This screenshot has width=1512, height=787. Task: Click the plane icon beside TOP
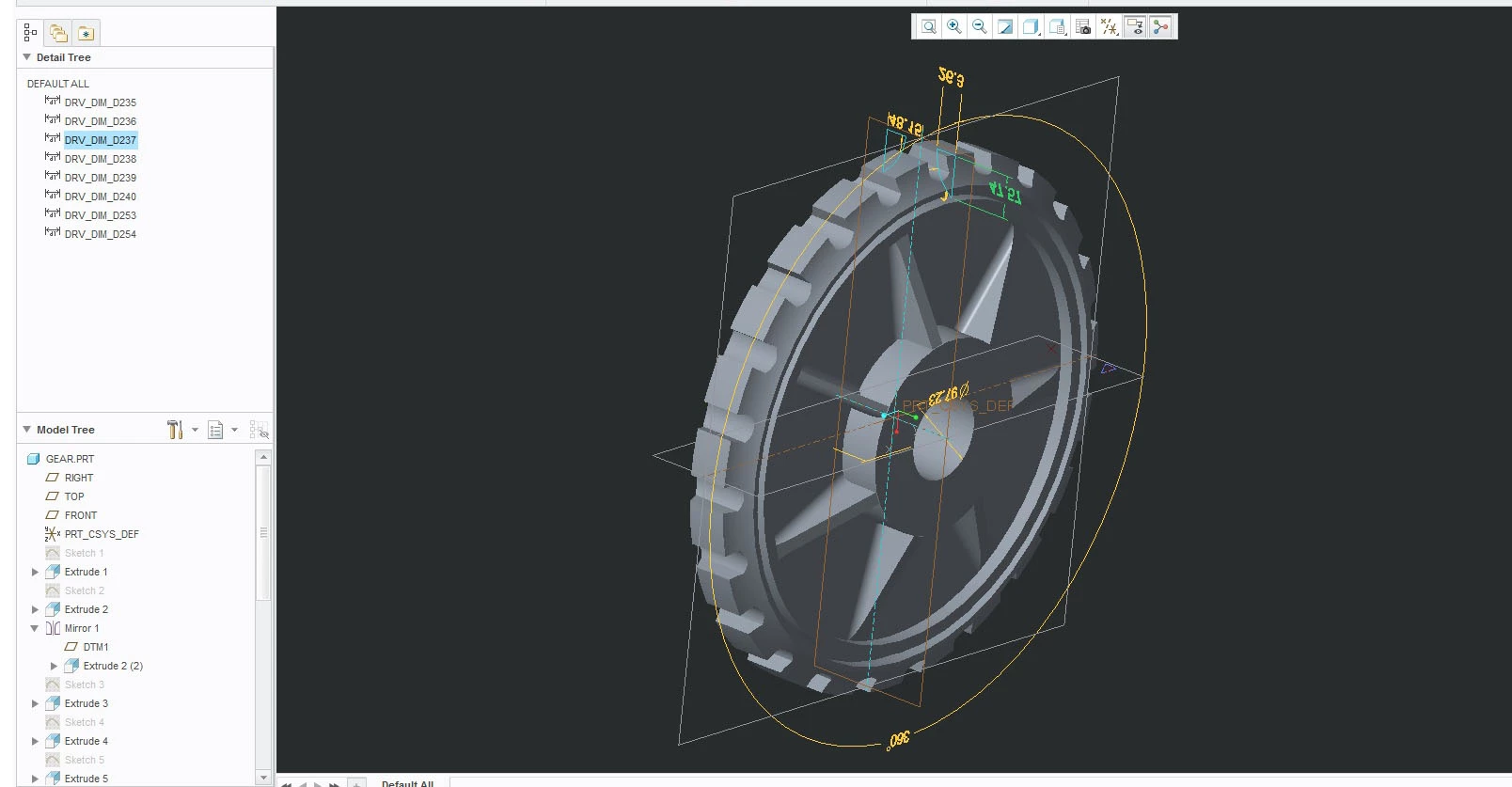(53, 496)
